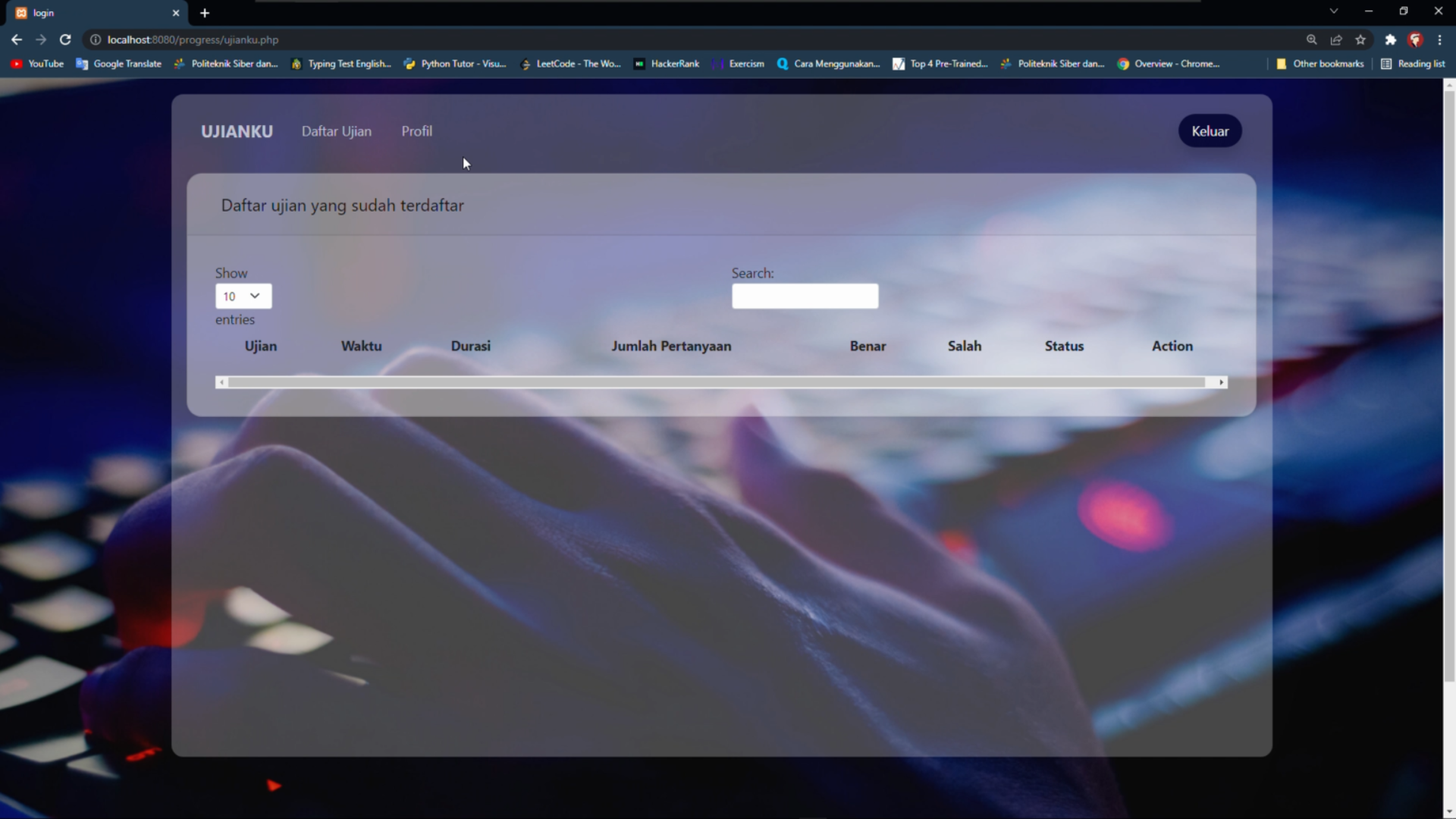Sort table by Waktu column header
Image resolution: width=1456 pixels, height=819 pixels.
(x=361, y=346)
